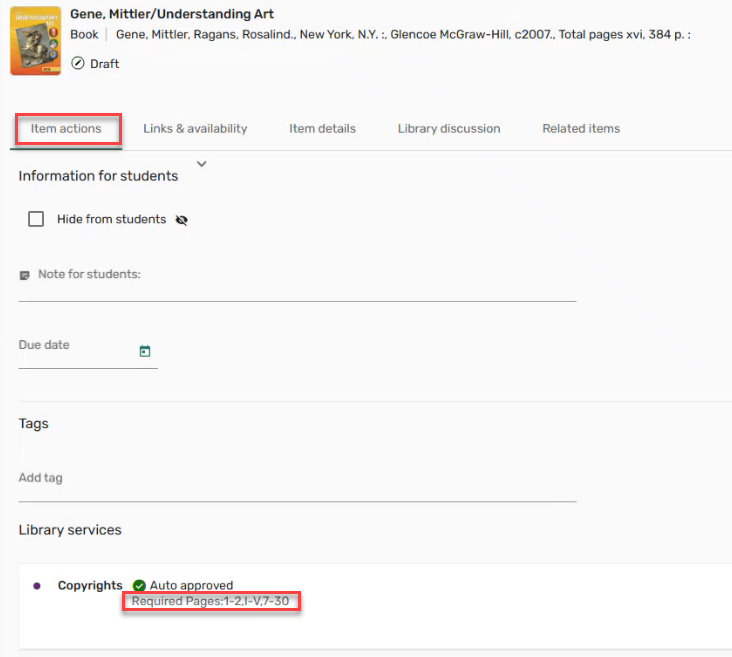732x657 pixels.
Task: Go to the Library discussion tab
Action: click(449, 129)
